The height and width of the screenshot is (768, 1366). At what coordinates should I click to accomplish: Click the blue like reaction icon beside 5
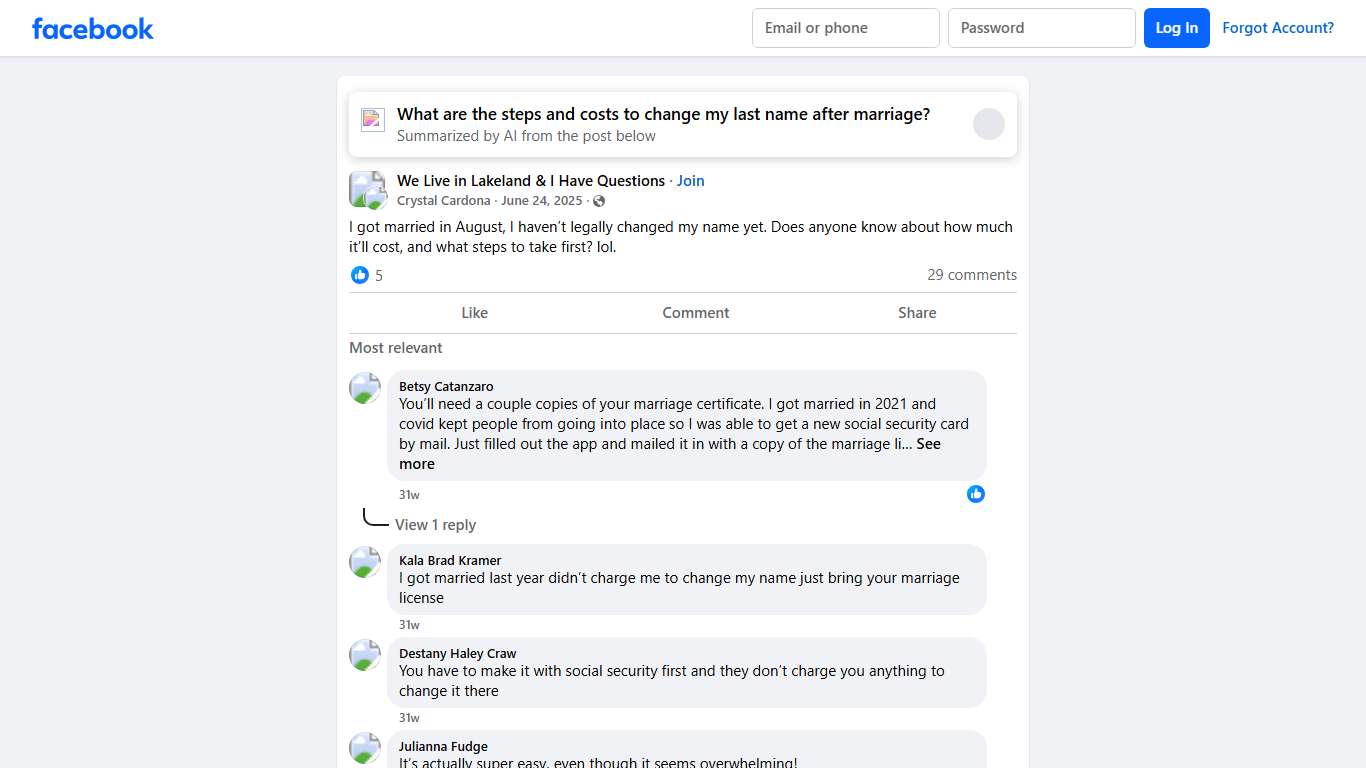click(360, 275)
